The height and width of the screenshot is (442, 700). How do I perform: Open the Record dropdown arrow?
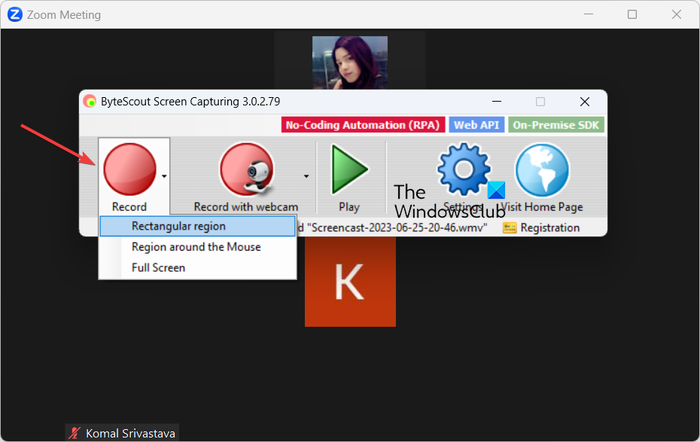[x=164, y=176]
